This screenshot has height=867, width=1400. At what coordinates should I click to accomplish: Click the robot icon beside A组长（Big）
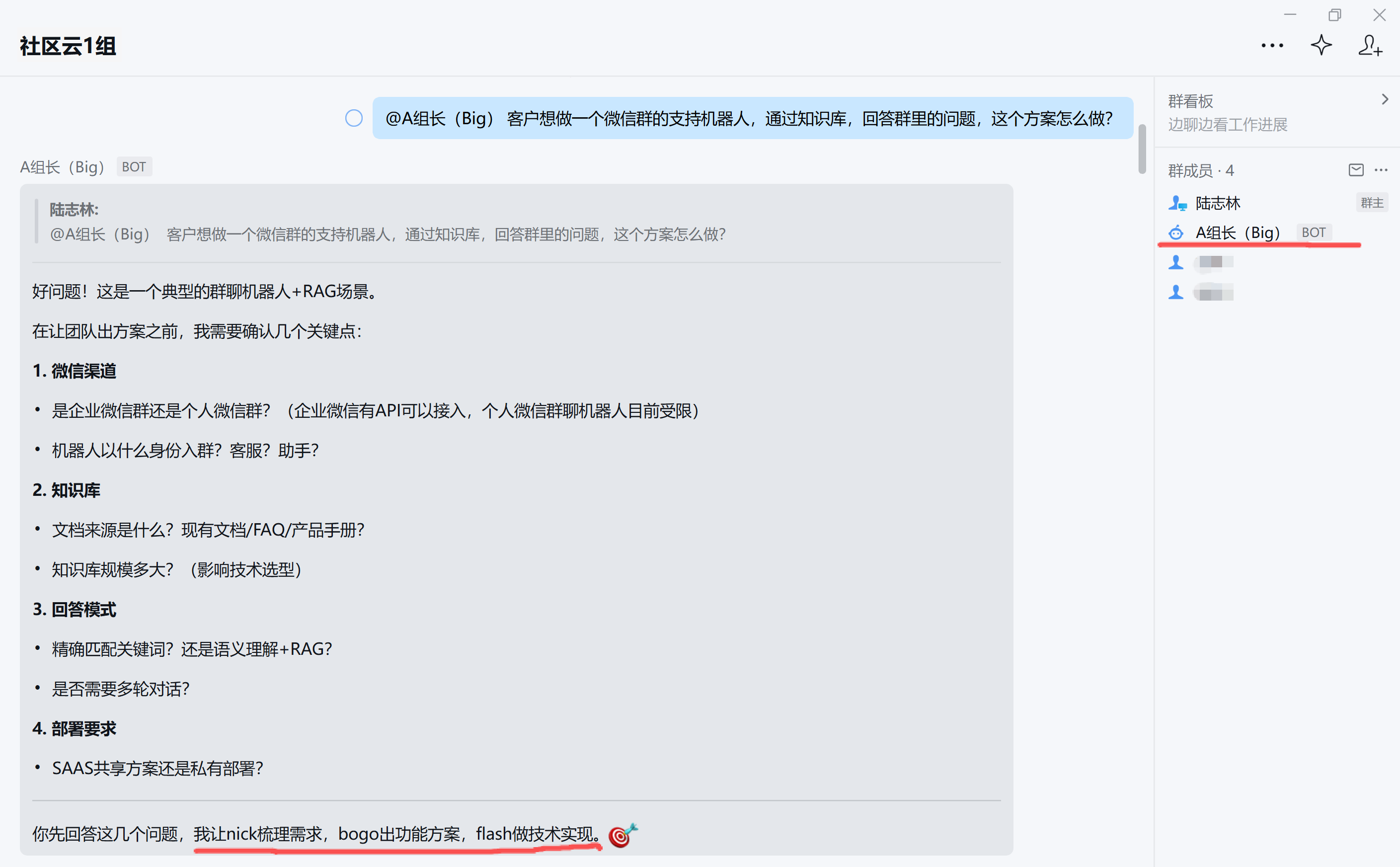point(1176,233)
